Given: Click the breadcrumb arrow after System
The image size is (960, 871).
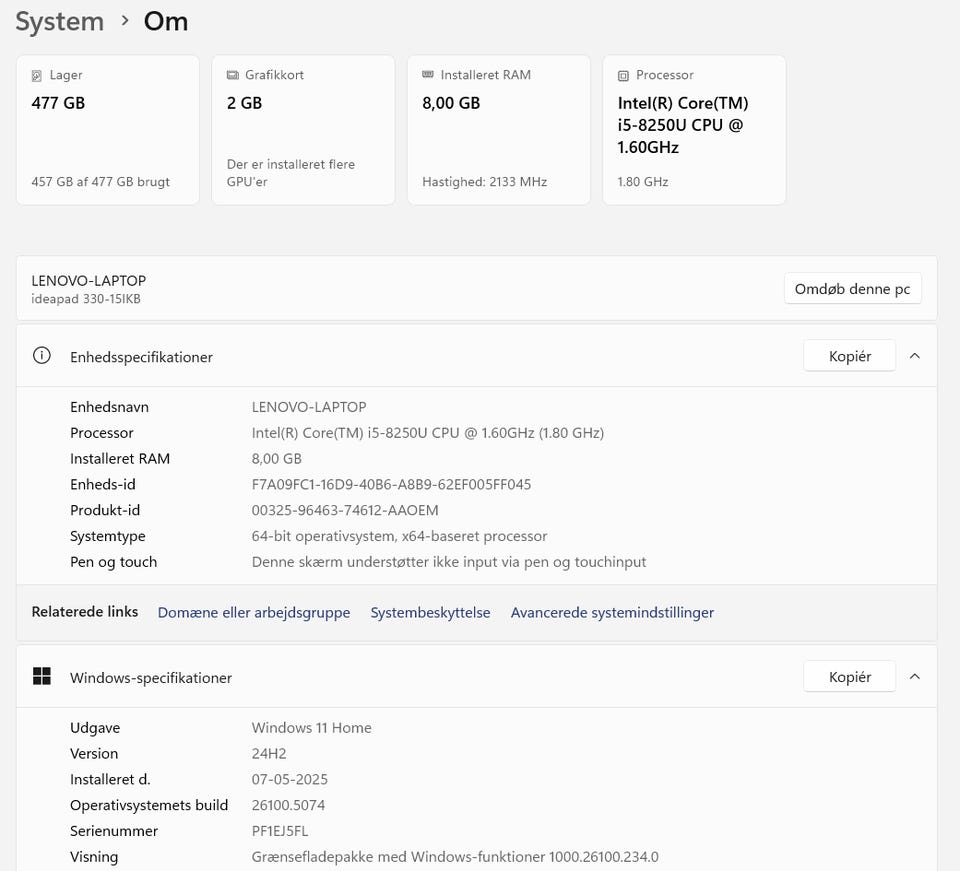Looking at the screenshot, I should point(125,21).
